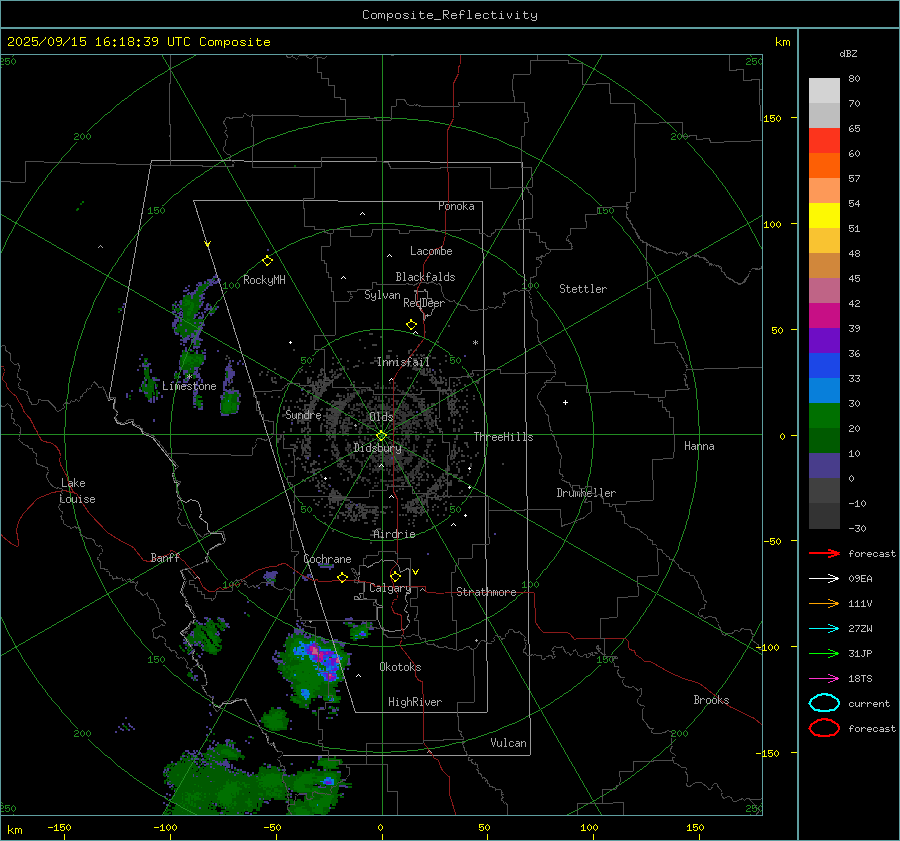Click the Lake Louise label
Viewport: 900px width, 841px height.
tap(77, 491)
